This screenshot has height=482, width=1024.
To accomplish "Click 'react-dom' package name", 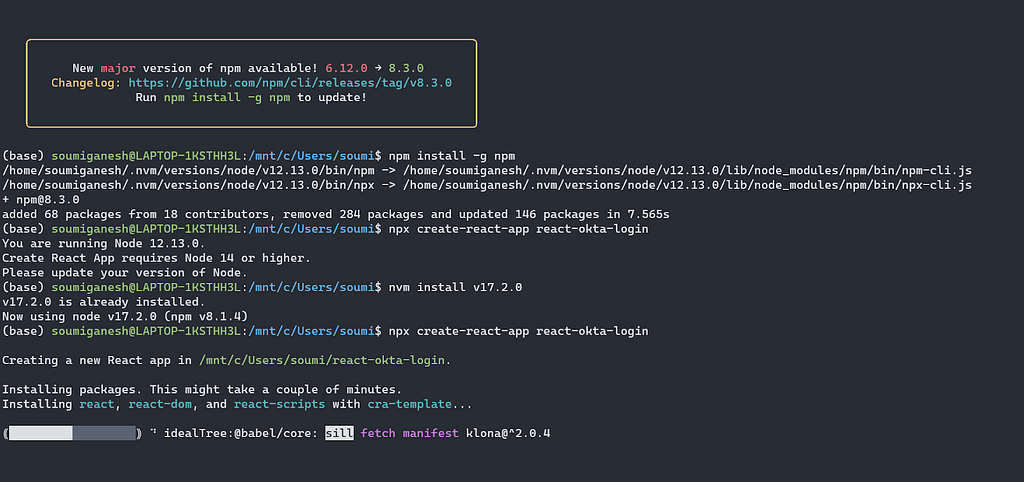I will pyautogui.click(x=163, y=404).
